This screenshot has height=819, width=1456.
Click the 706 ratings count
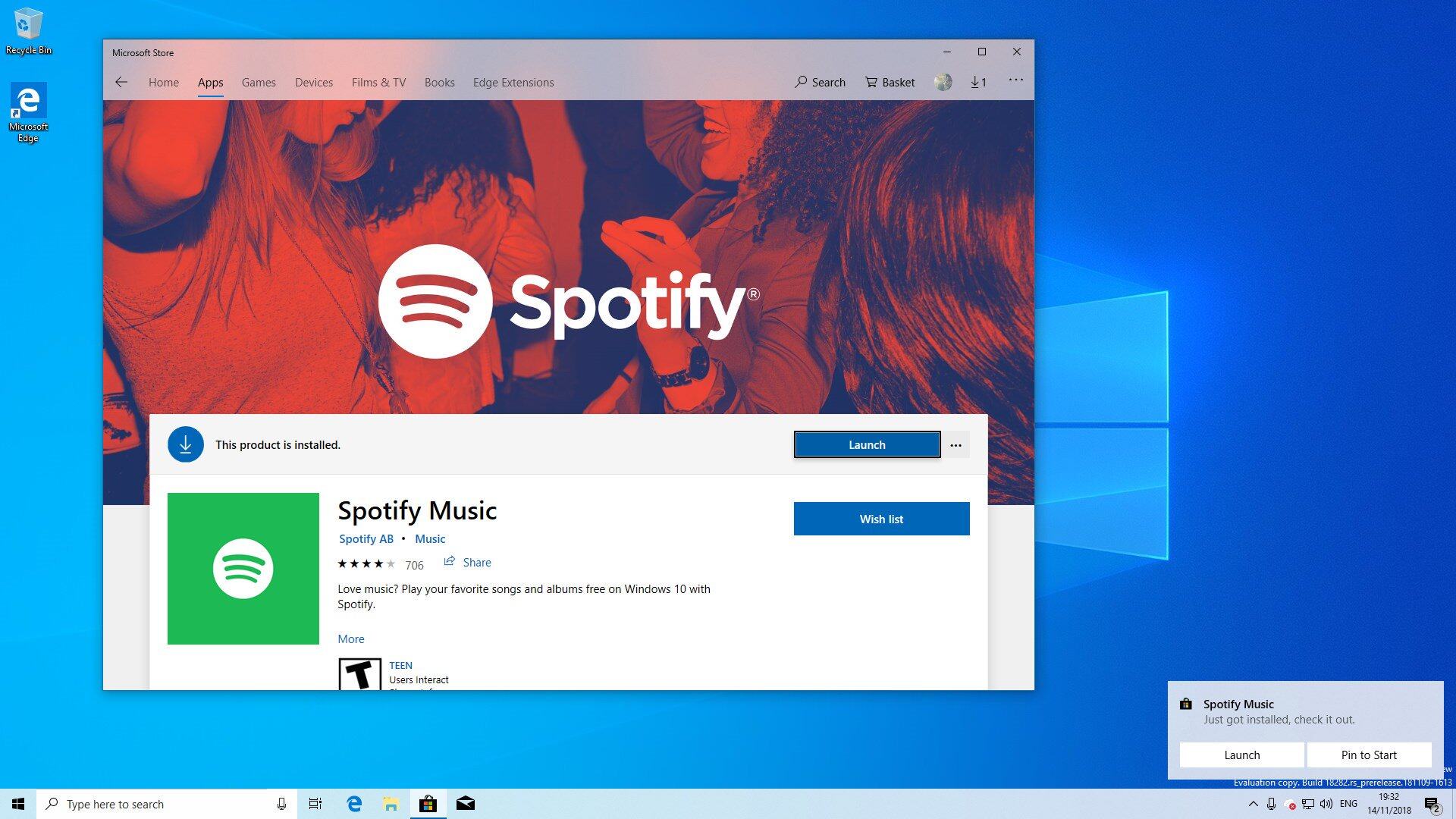[414, 565]
